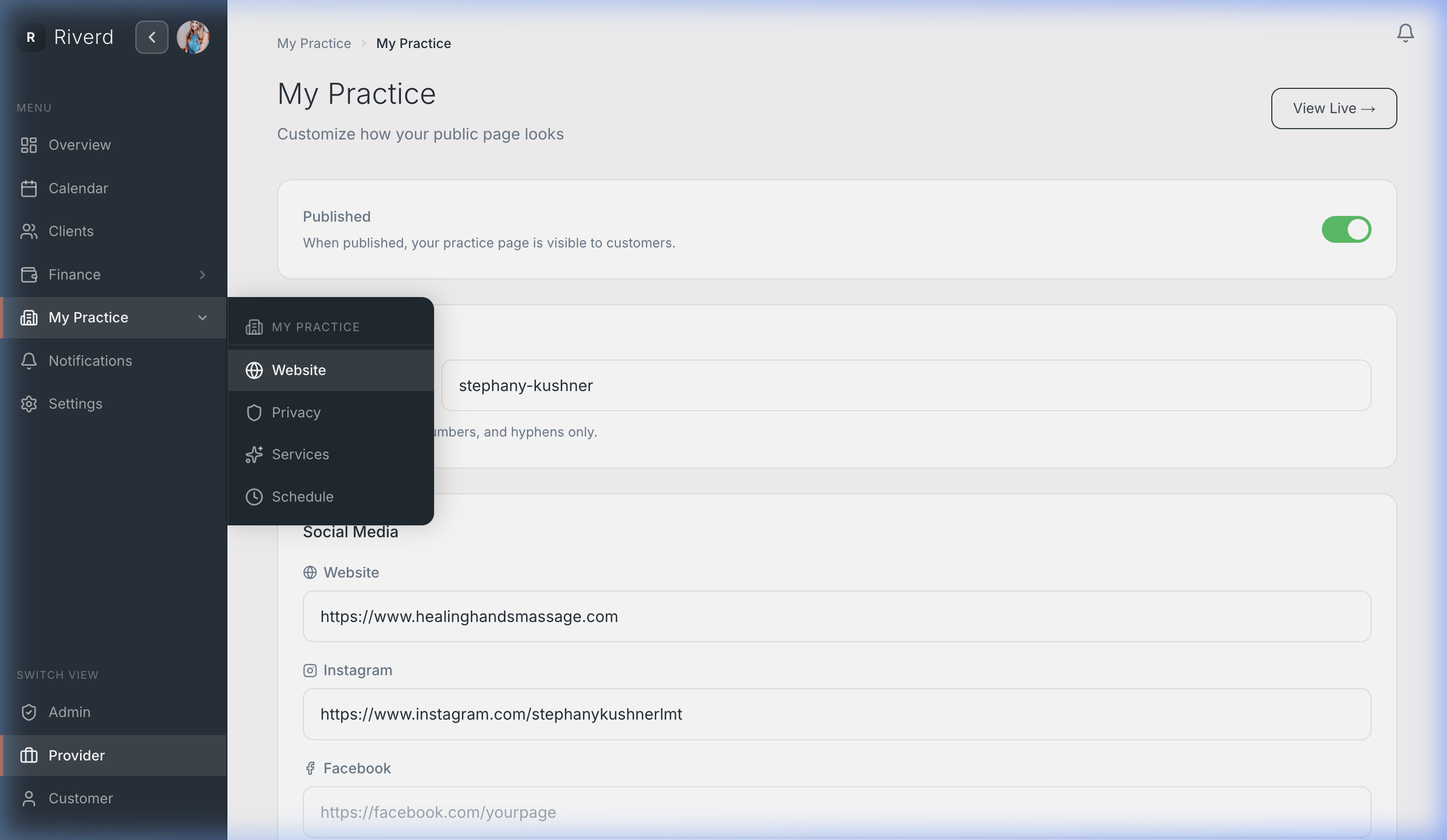
Task: Open Calendar in the sidebar
Action: (x=78, y=189)
